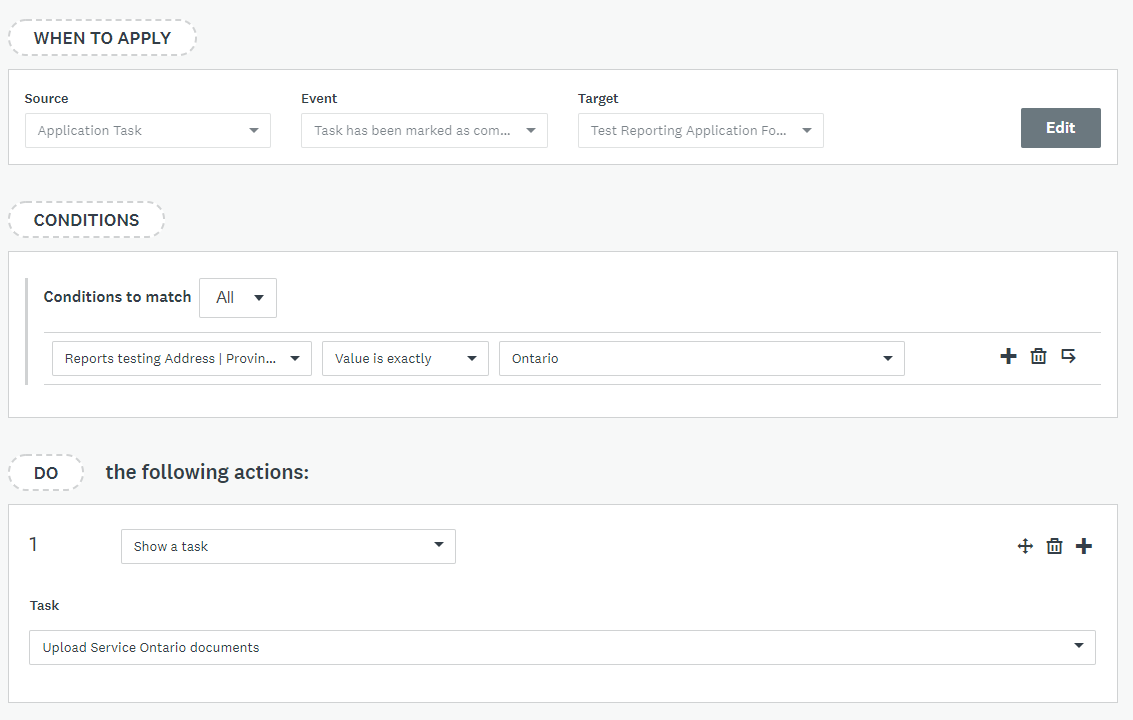
Task: Open the Show a task action dropdown
Action: pyautogui.click(x=288, y=547)
